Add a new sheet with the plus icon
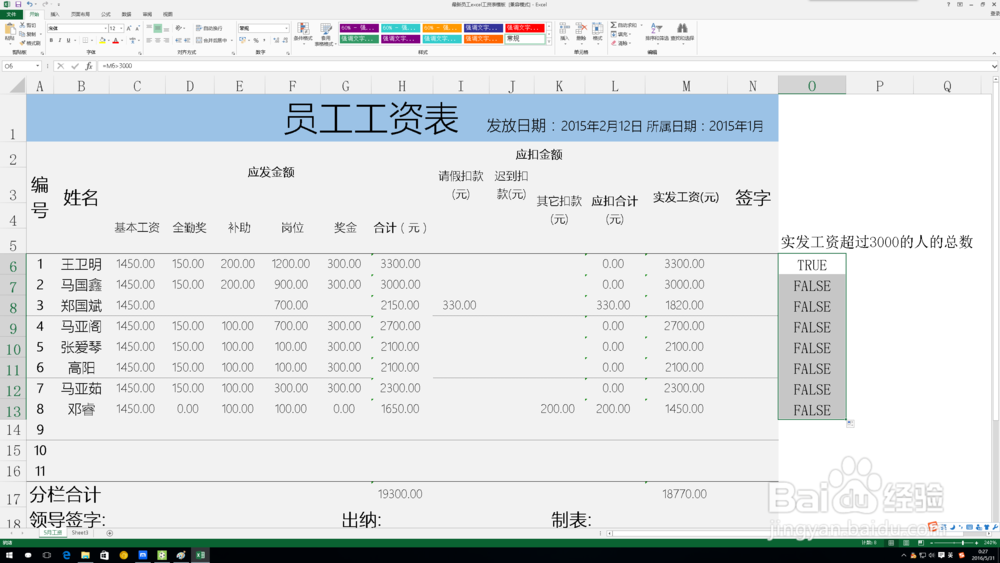 [x=110, y=533]
